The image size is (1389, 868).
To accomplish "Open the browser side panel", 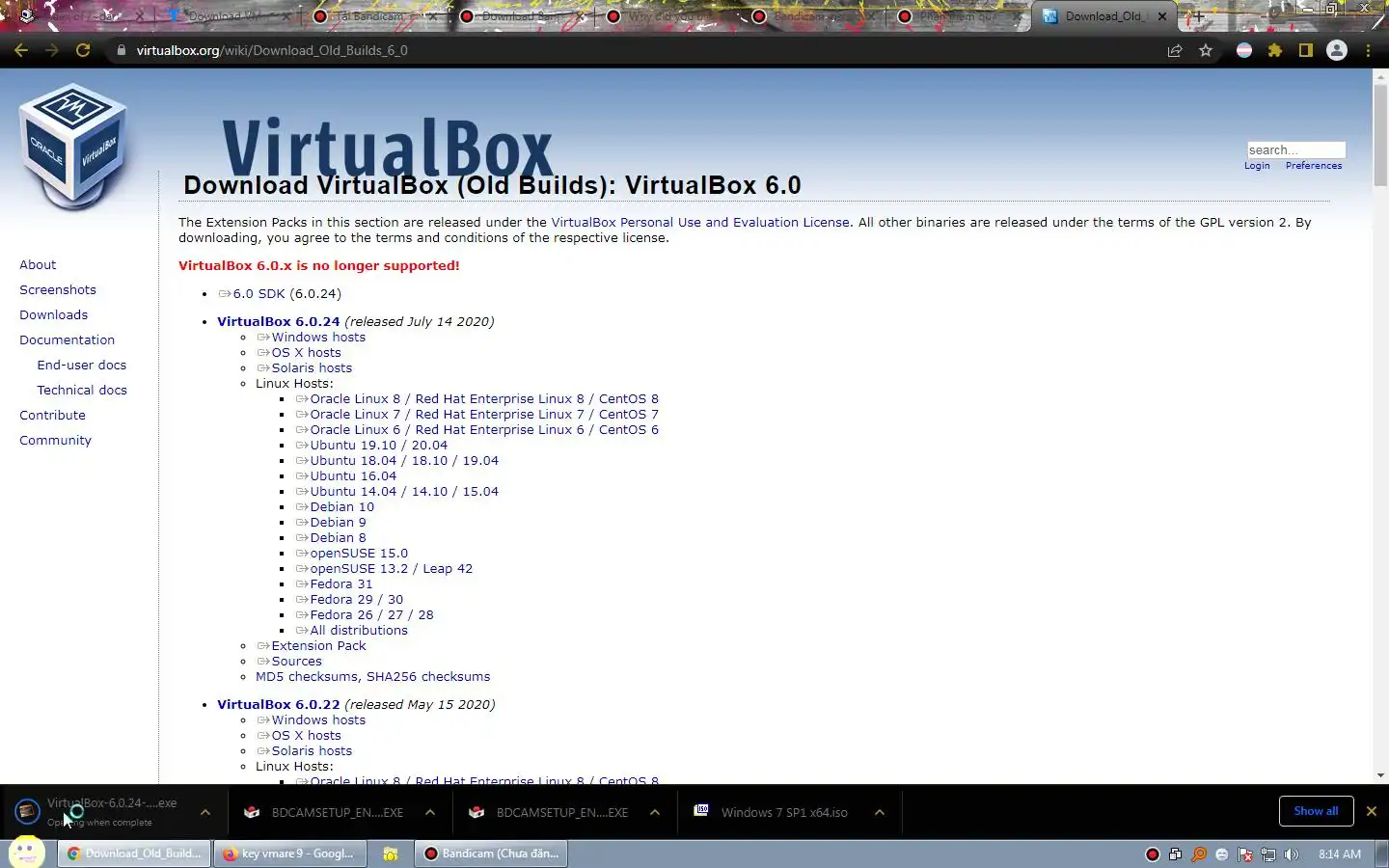I will coord(1306,50).
